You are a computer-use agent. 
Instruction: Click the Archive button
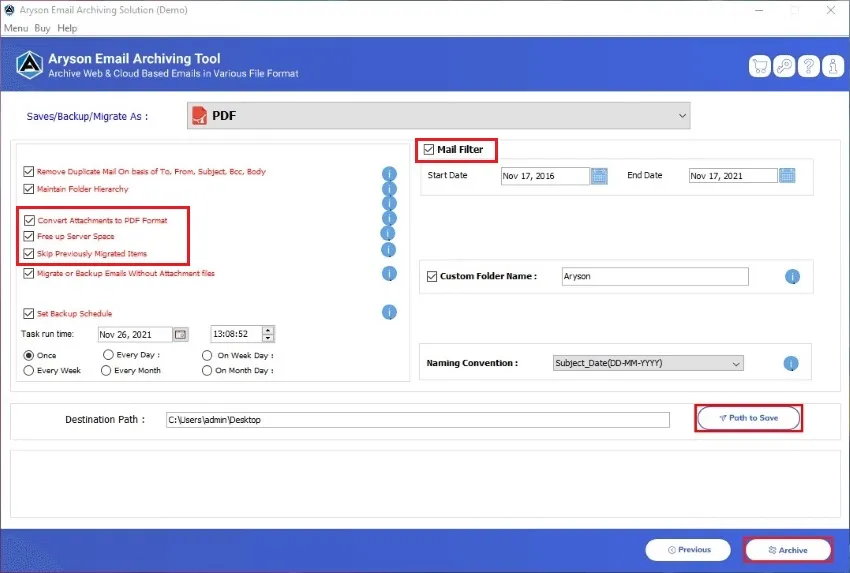[x=788, y=550]
